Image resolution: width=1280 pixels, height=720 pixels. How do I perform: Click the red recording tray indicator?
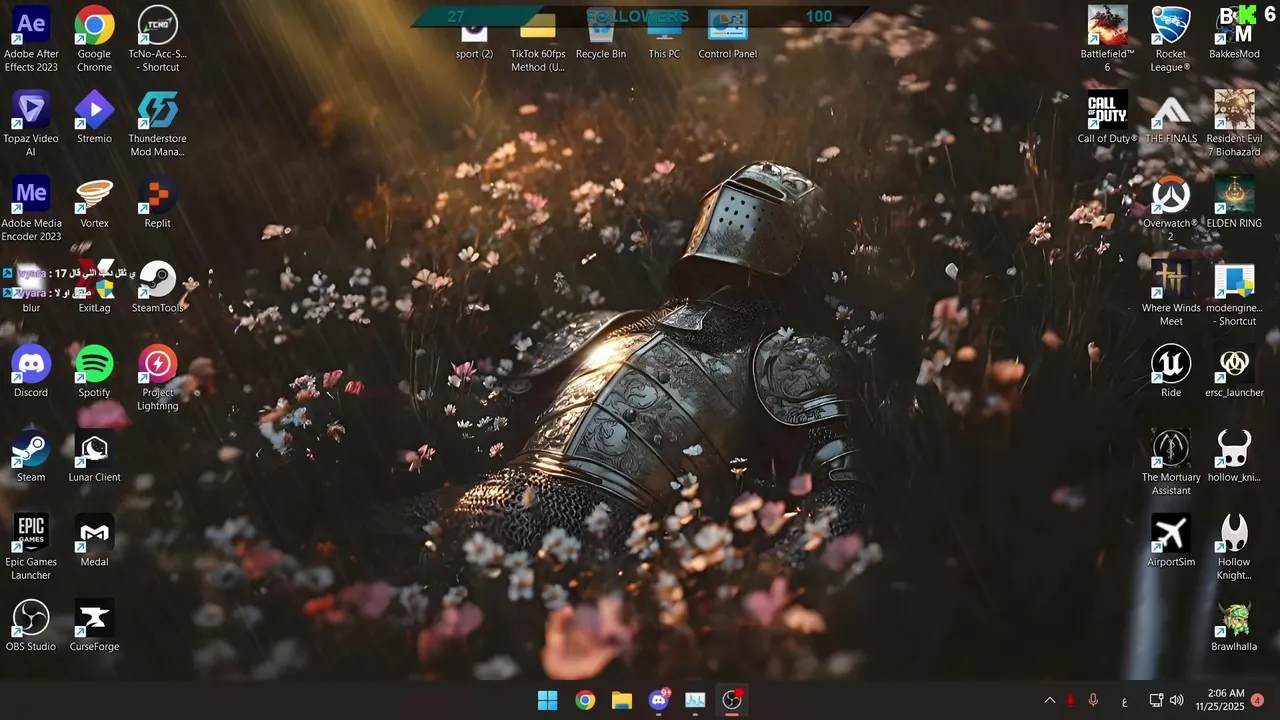point(1070,701)
